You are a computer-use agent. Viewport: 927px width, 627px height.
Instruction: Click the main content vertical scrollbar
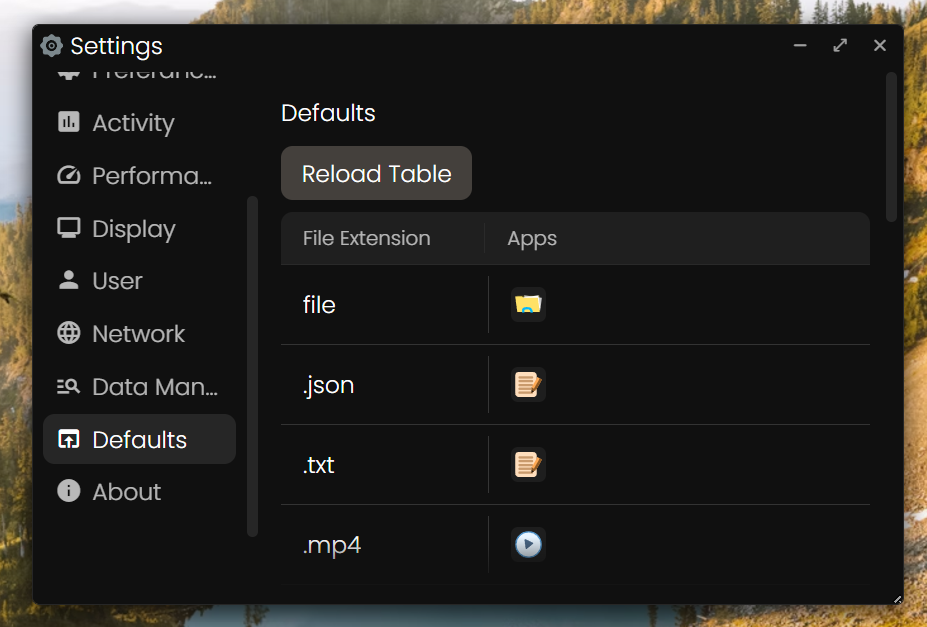(891, 146)
